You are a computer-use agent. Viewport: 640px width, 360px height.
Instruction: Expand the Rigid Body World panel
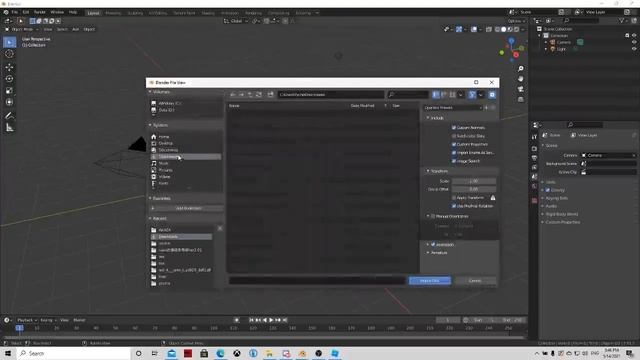[x=562, y=214]
